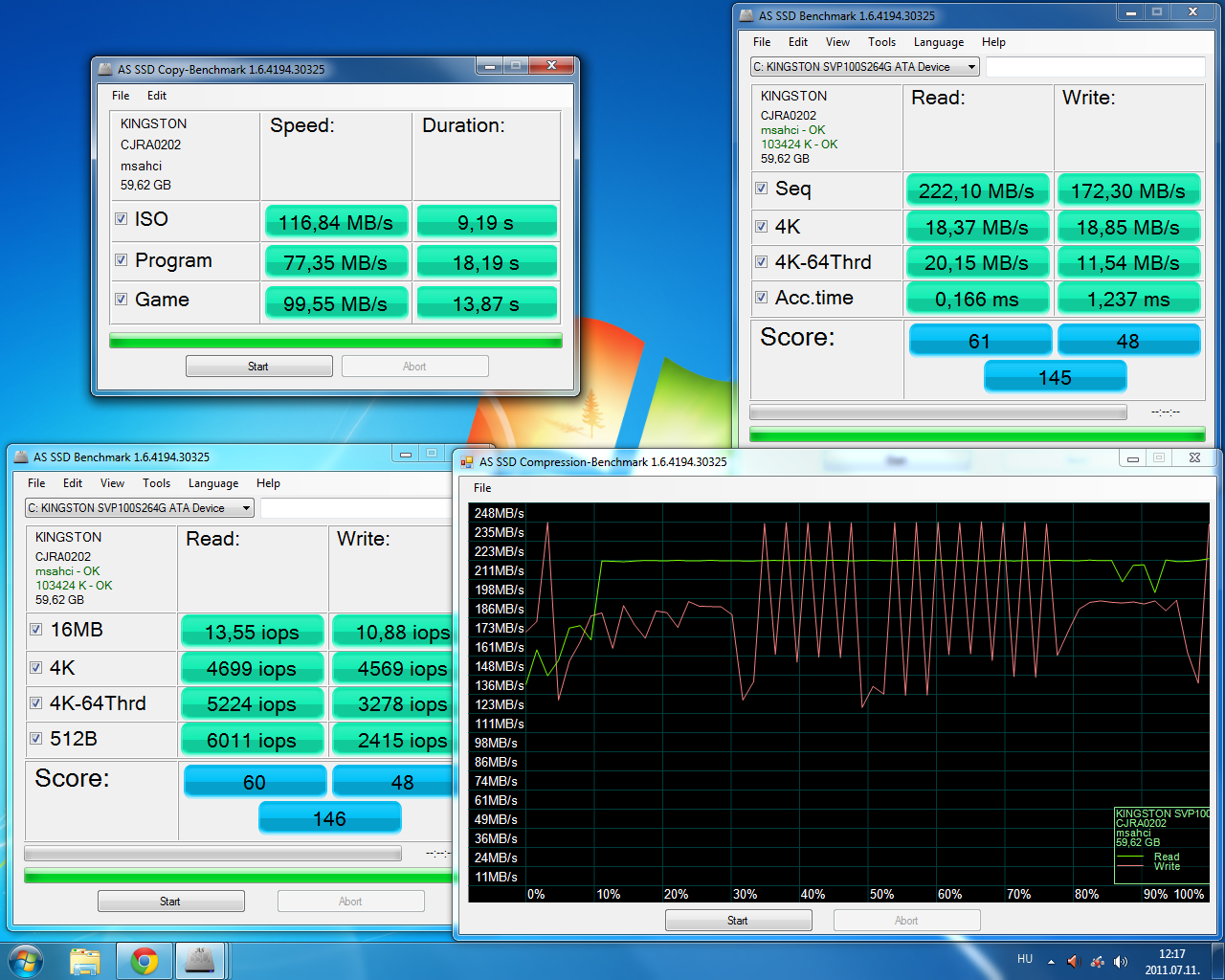Viewport: 1225px width, 980px height.
Task: Select the total score 146
Action: point(329,818)
